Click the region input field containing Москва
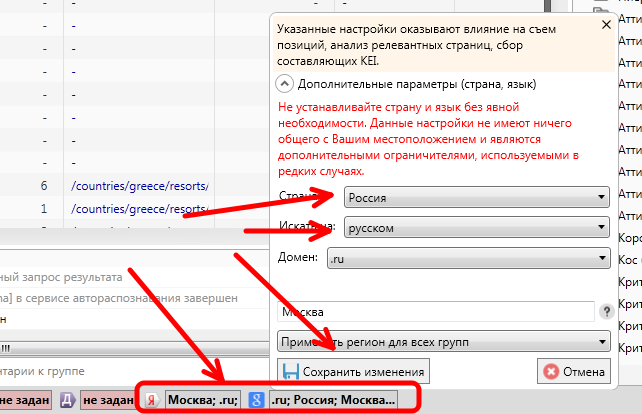 (x=435, y=312)
